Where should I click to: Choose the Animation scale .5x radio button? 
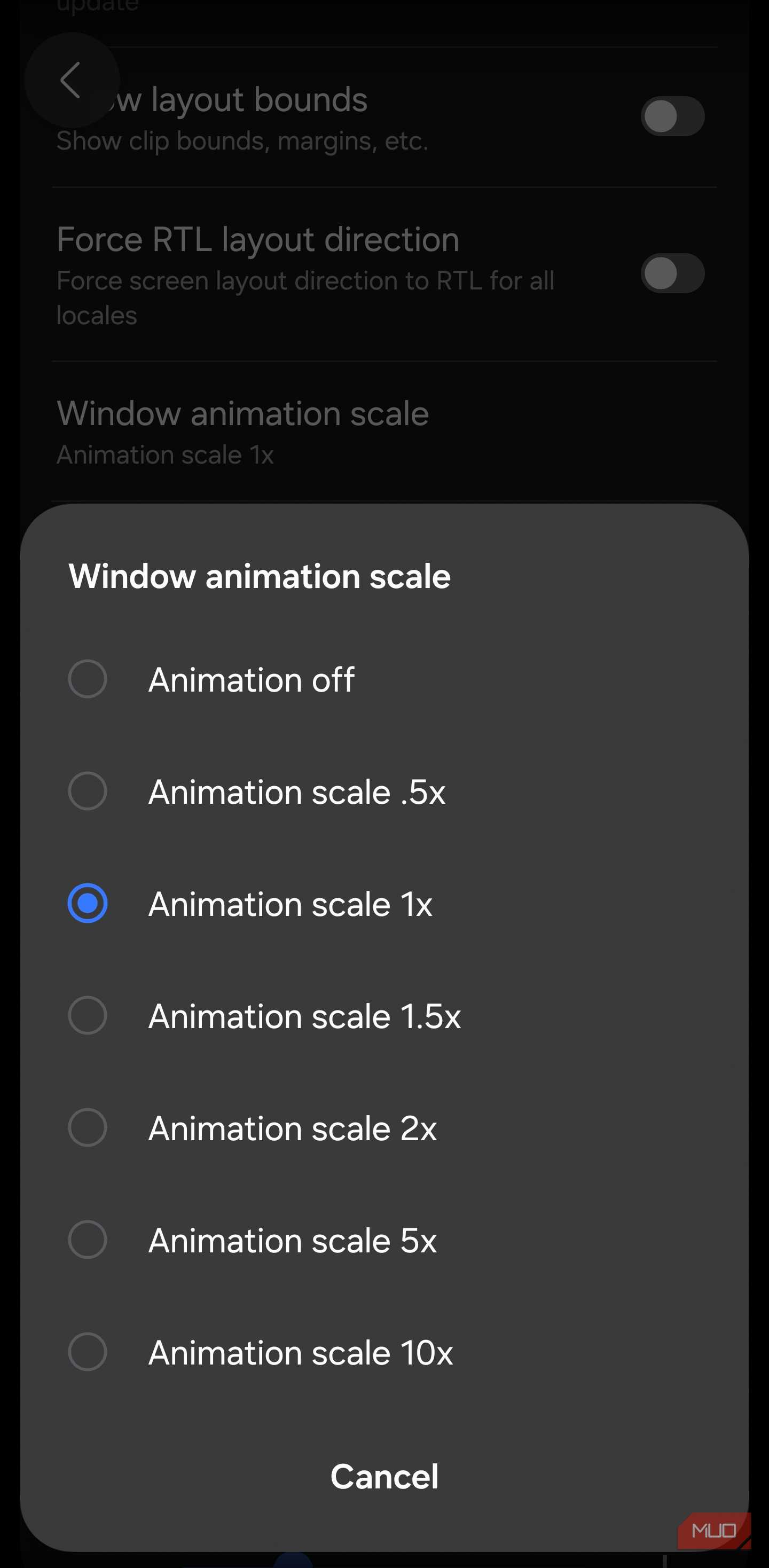pyautogui.click(x=88, y=791)
